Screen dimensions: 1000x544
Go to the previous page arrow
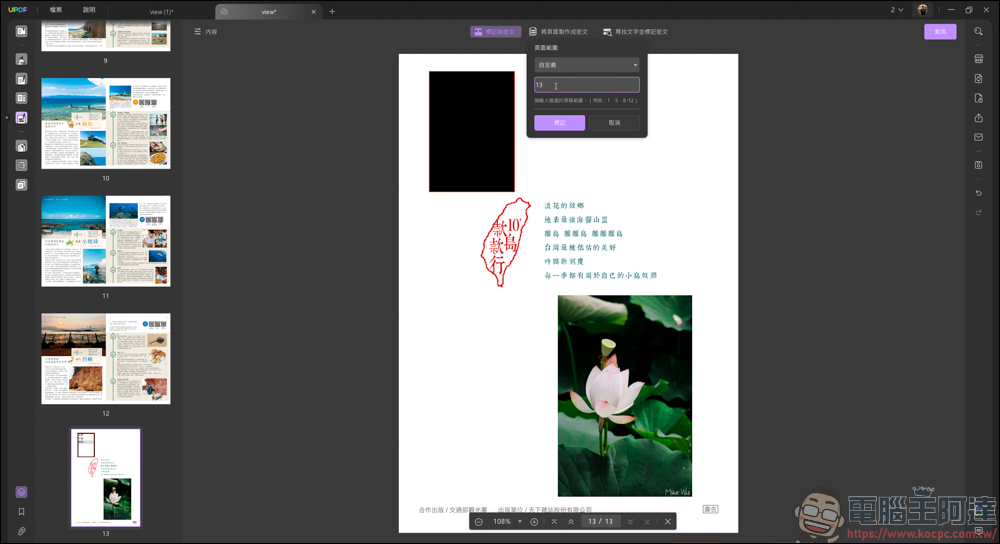[571, 522]
